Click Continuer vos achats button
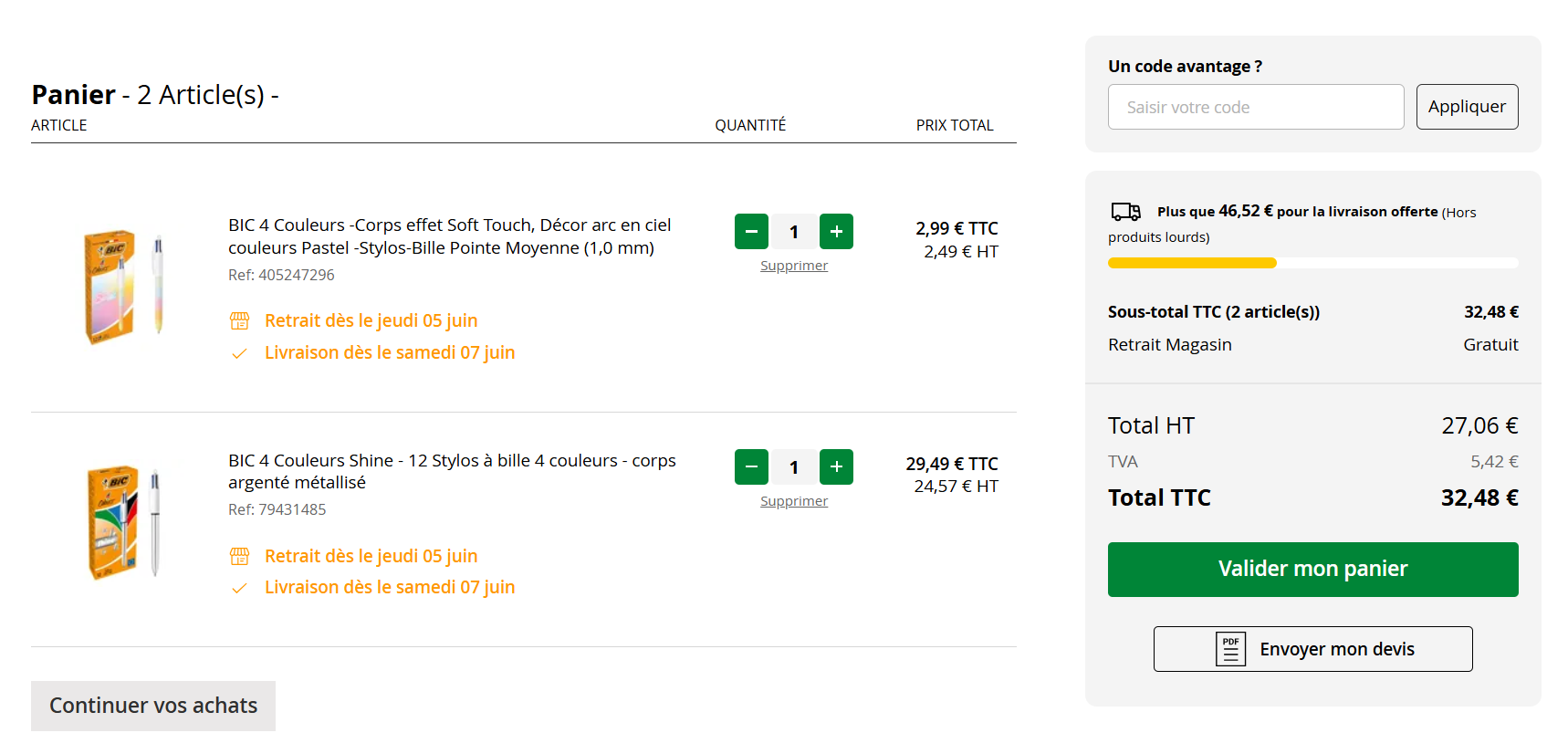 [153, 706]
